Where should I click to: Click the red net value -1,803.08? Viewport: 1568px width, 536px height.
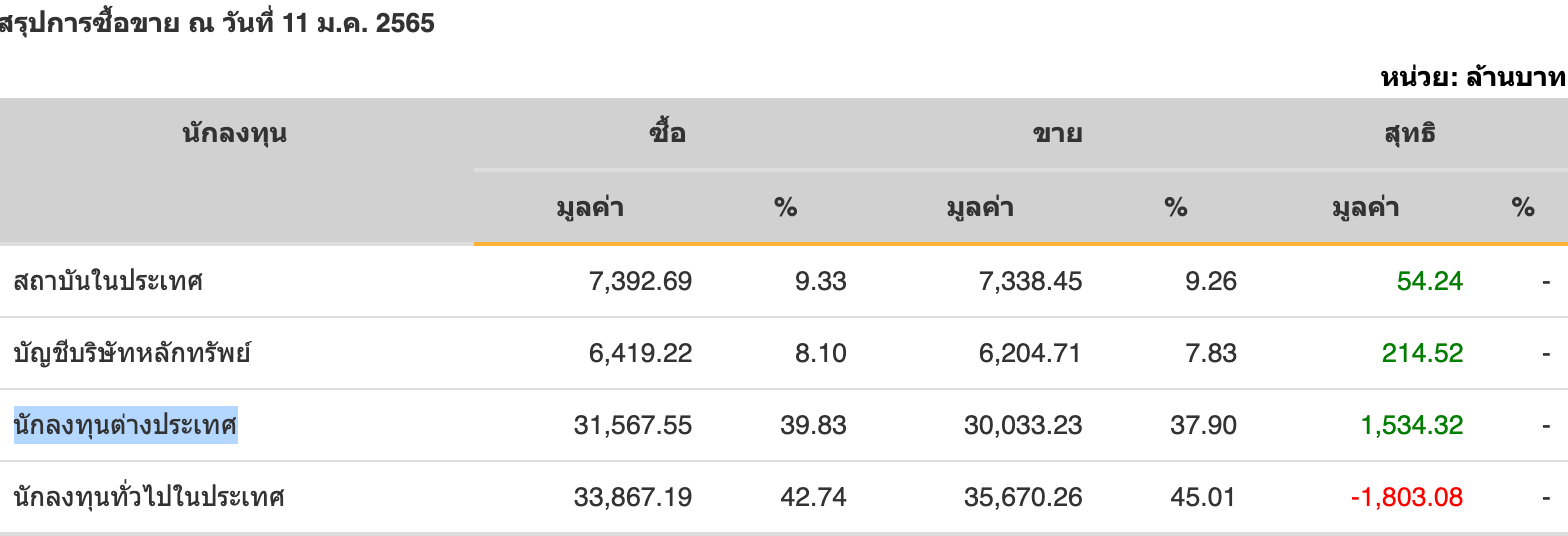pos(1406,497)
